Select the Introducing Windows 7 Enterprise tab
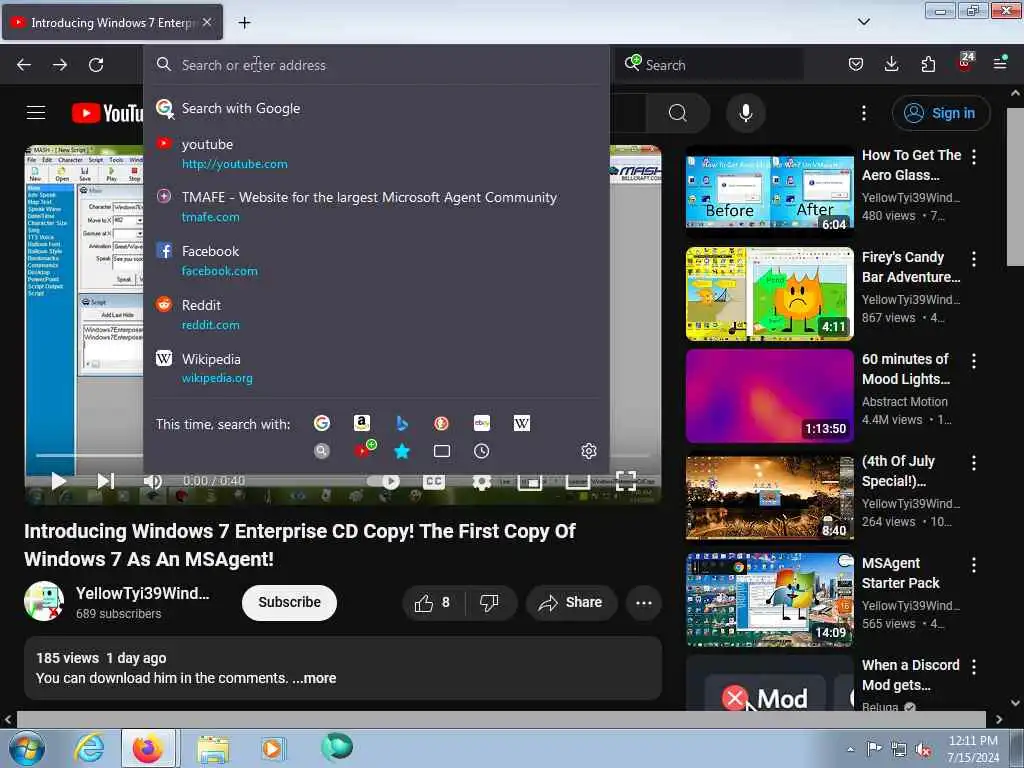 point(112,22)
